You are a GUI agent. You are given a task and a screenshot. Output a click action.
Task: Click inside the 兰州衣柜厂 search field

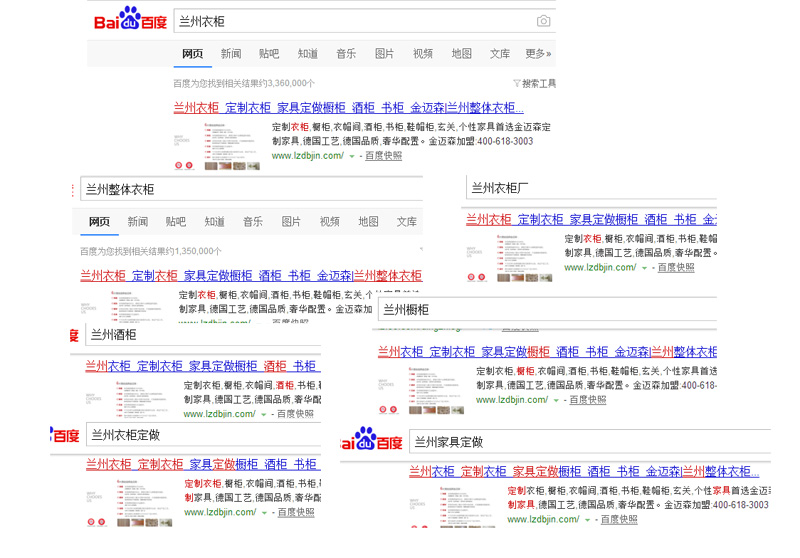pos(592,188)
